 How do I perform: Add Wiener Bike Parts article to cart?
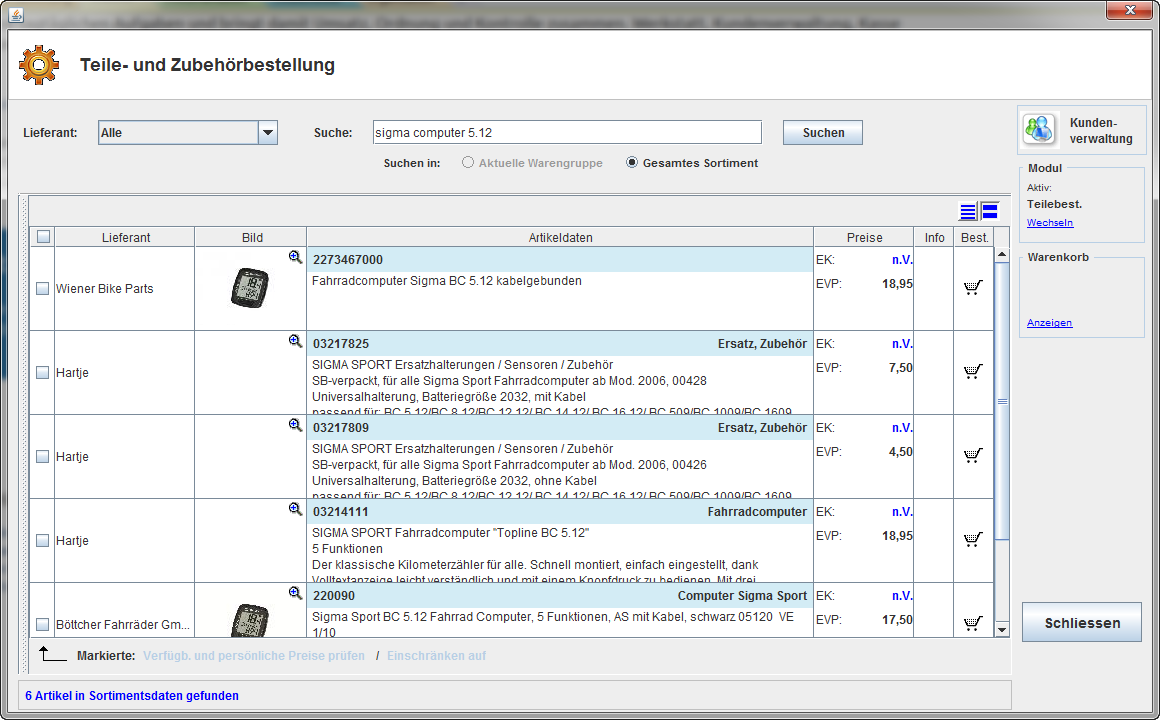(x=972, y=288)
